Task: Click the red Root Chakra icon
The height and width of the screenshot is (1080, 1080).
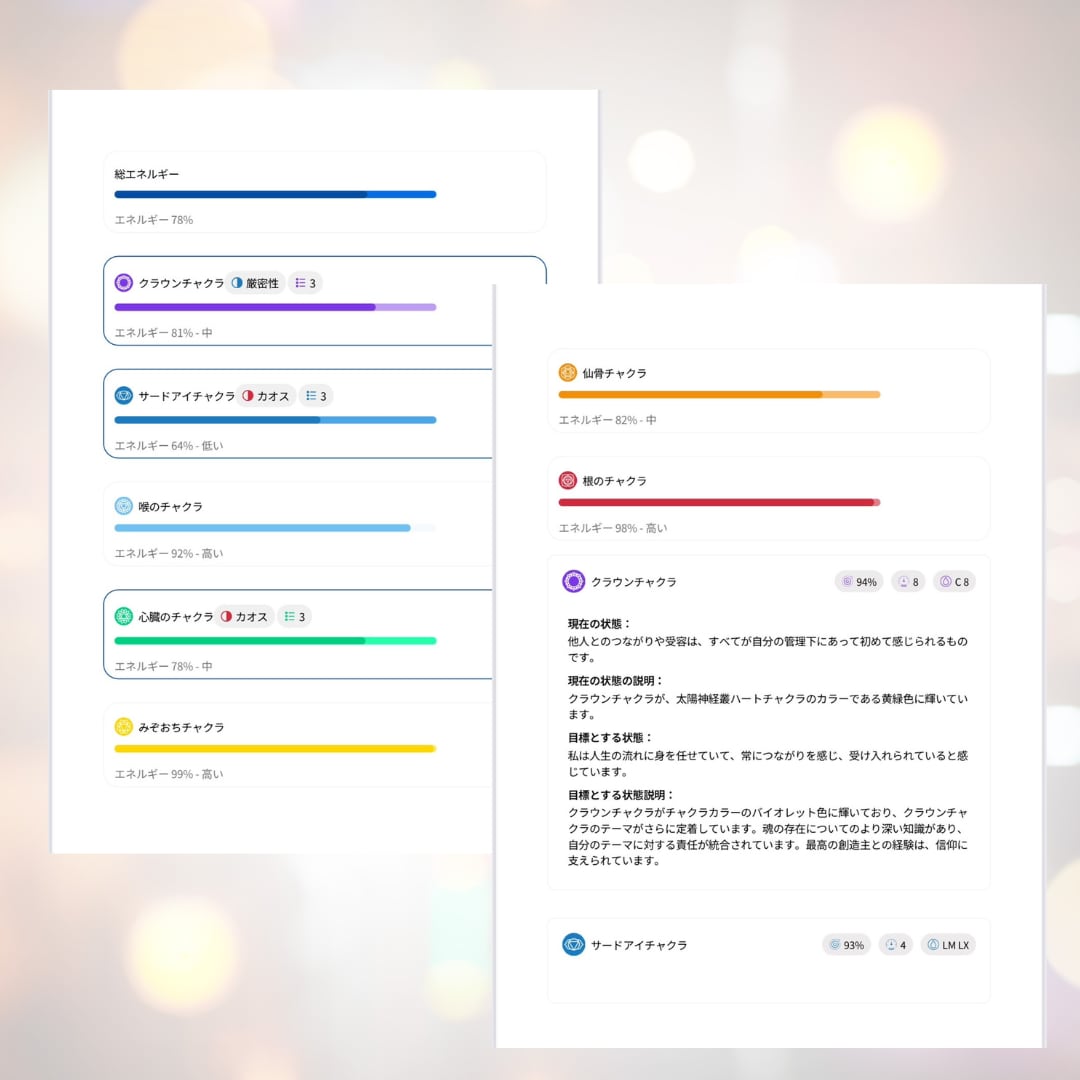Action: pyautogui.click(x=568, y=480)
